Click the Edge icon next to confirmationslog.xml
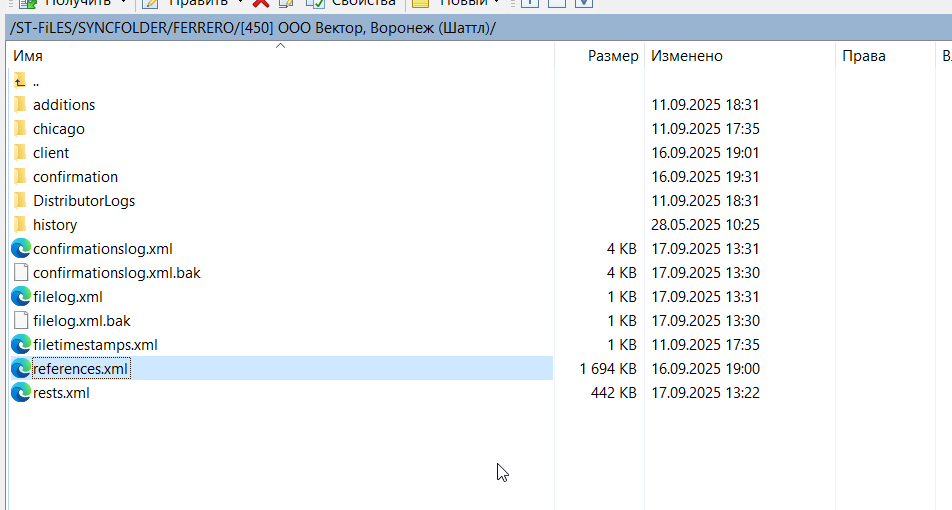Screen dimensions: 952x510 point(21,248)
